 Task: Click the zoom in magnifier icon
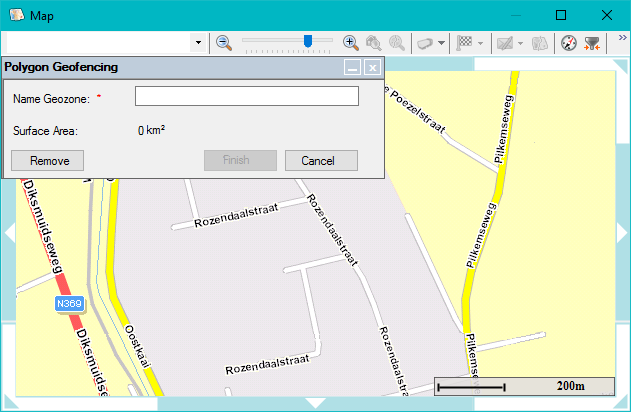350,43
